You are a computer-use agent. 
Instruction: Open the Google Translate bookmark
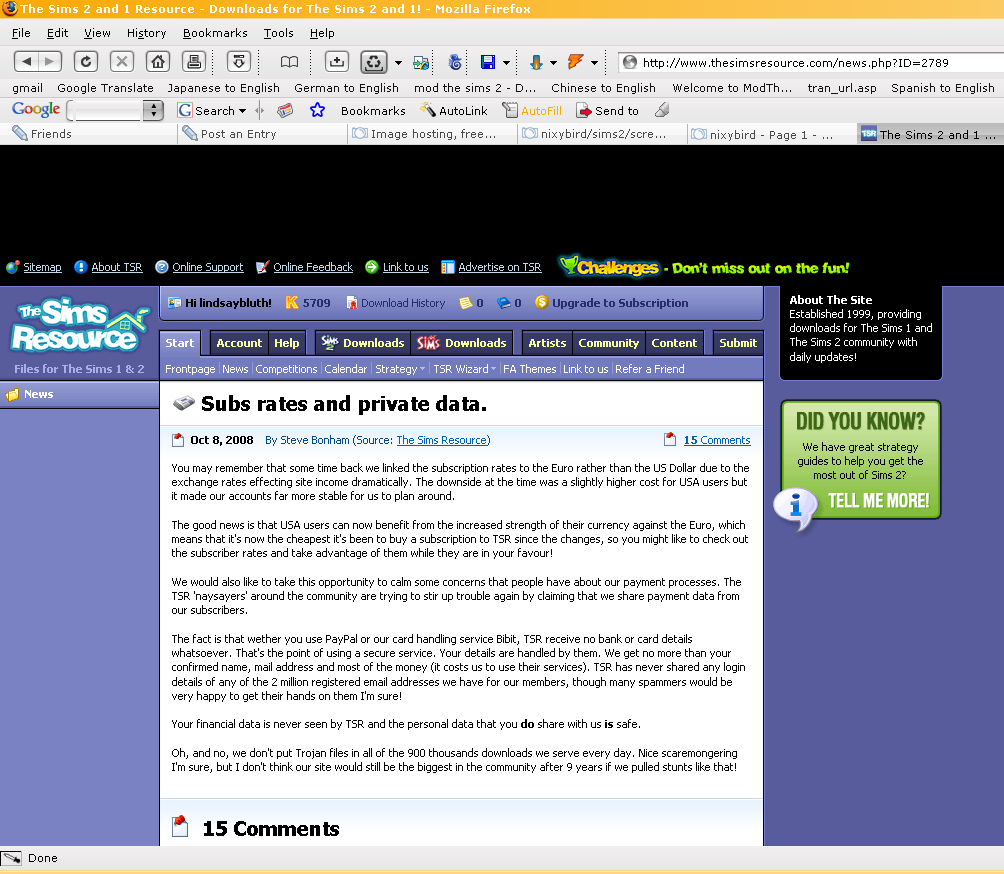click(x=105, y=88)
